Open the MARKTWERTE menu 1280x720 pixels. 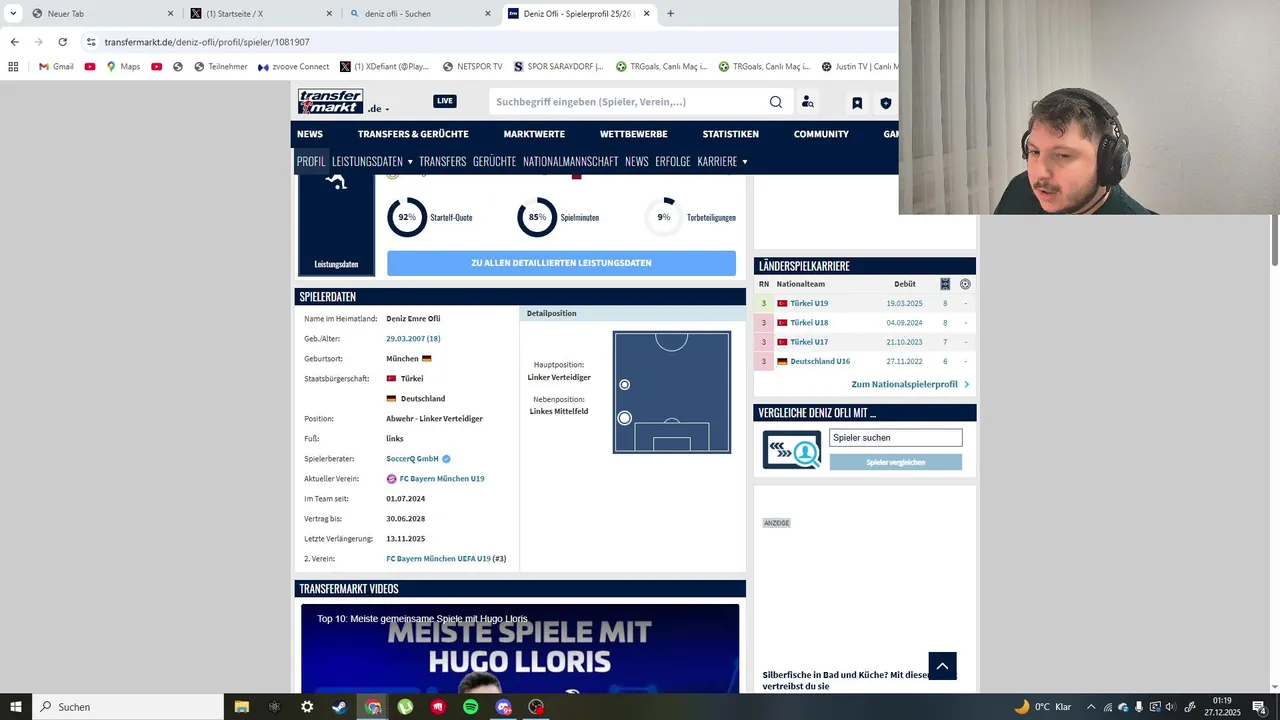(x=534, y=134)
